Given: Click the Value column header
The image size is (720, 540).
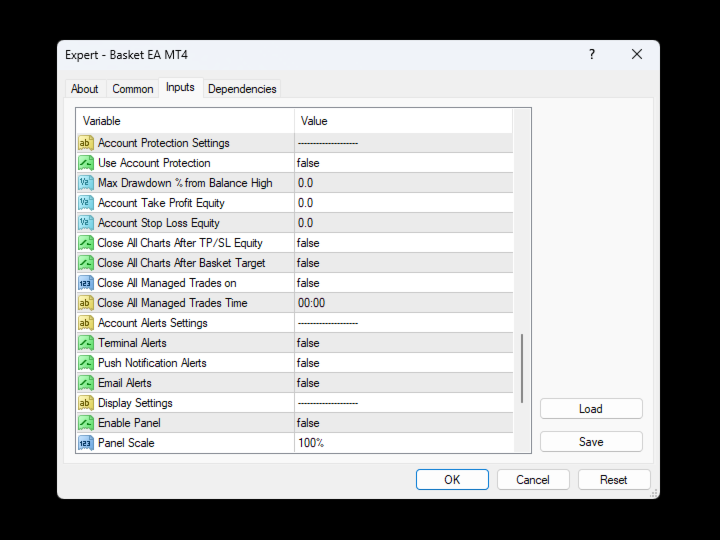Looking at the screenshot, I should click(x=403, y=121).
